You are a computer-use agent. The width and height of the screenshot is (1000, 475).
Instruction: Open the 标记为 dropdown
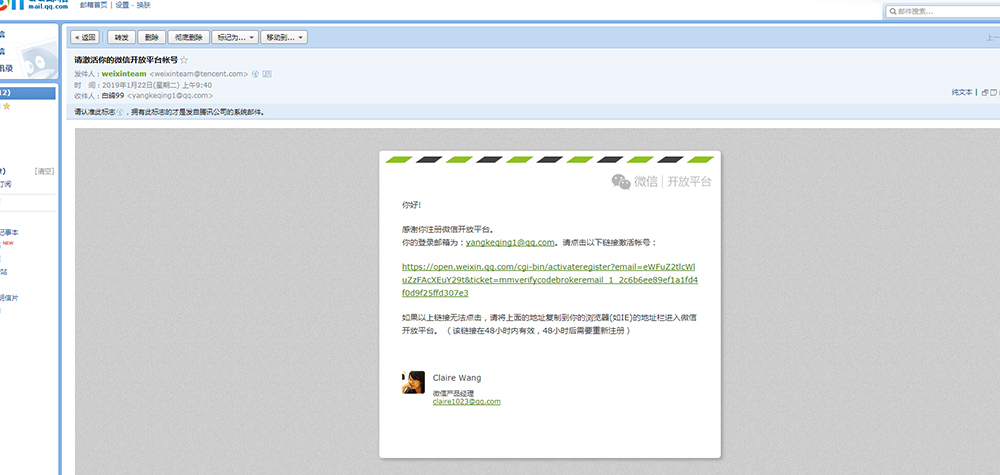pyautogui.click(x=234, y=37)
